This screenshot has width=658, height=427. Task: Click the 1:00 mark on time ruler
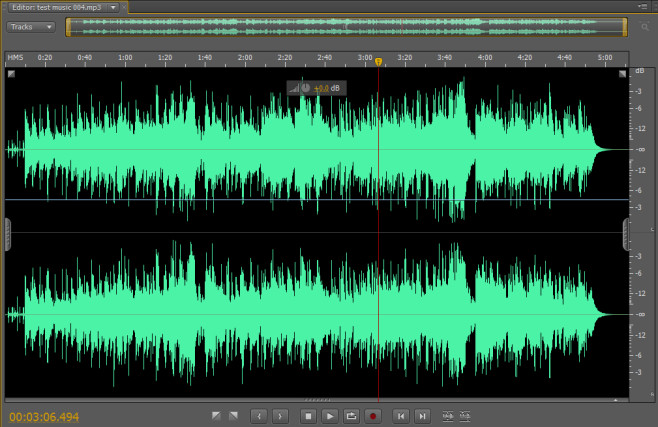pyautogui.click(x=125, y=57)
